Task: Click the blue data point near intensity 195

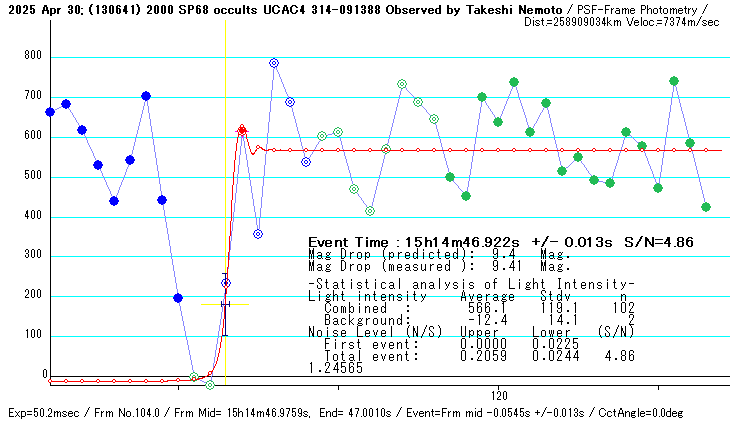Action: point(178,298)
